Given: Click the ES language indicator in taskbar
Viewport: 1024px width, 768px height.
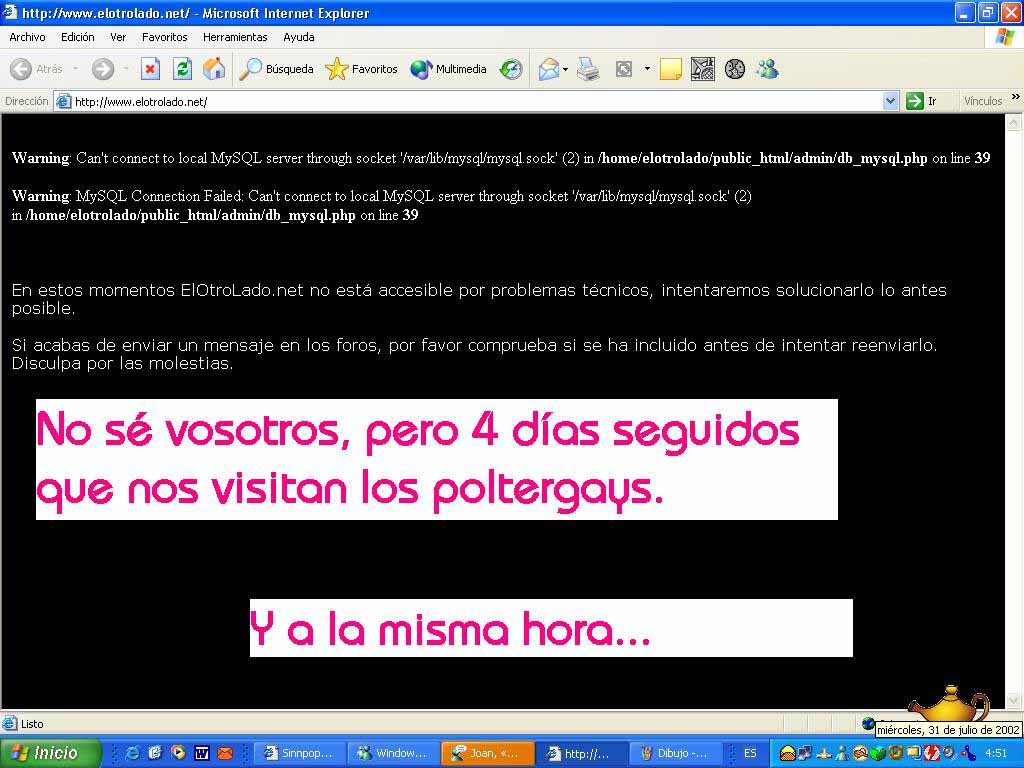Looking at the screenshot, I should point(750,753).
